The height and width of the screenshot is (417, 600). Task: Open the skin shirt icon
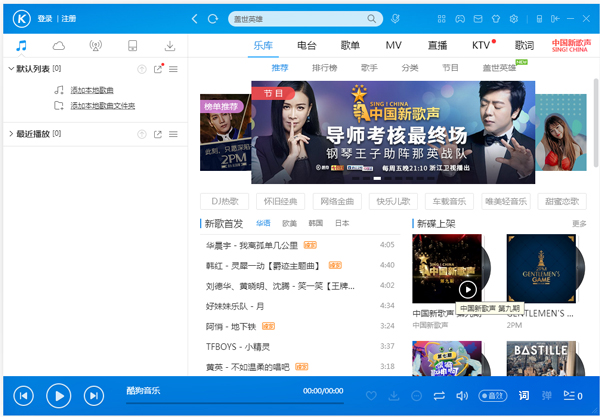496,19
